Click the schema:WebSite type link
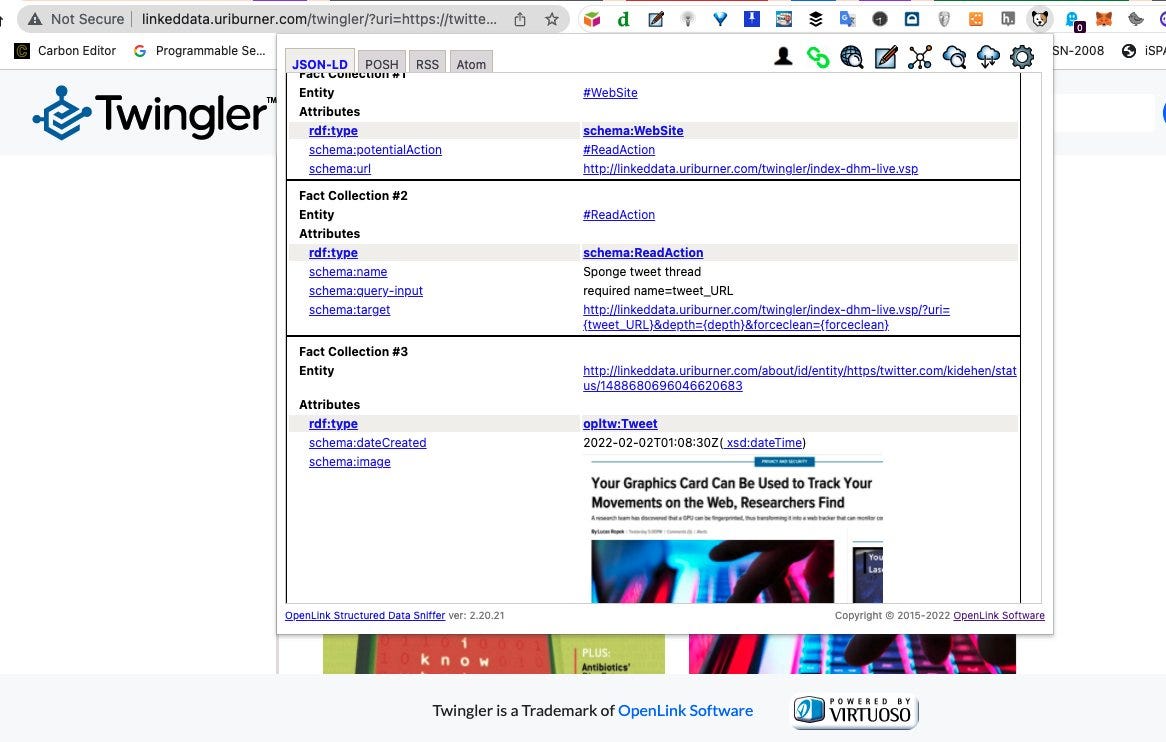This screenshot has width=1166, height=742. [633, 131]
